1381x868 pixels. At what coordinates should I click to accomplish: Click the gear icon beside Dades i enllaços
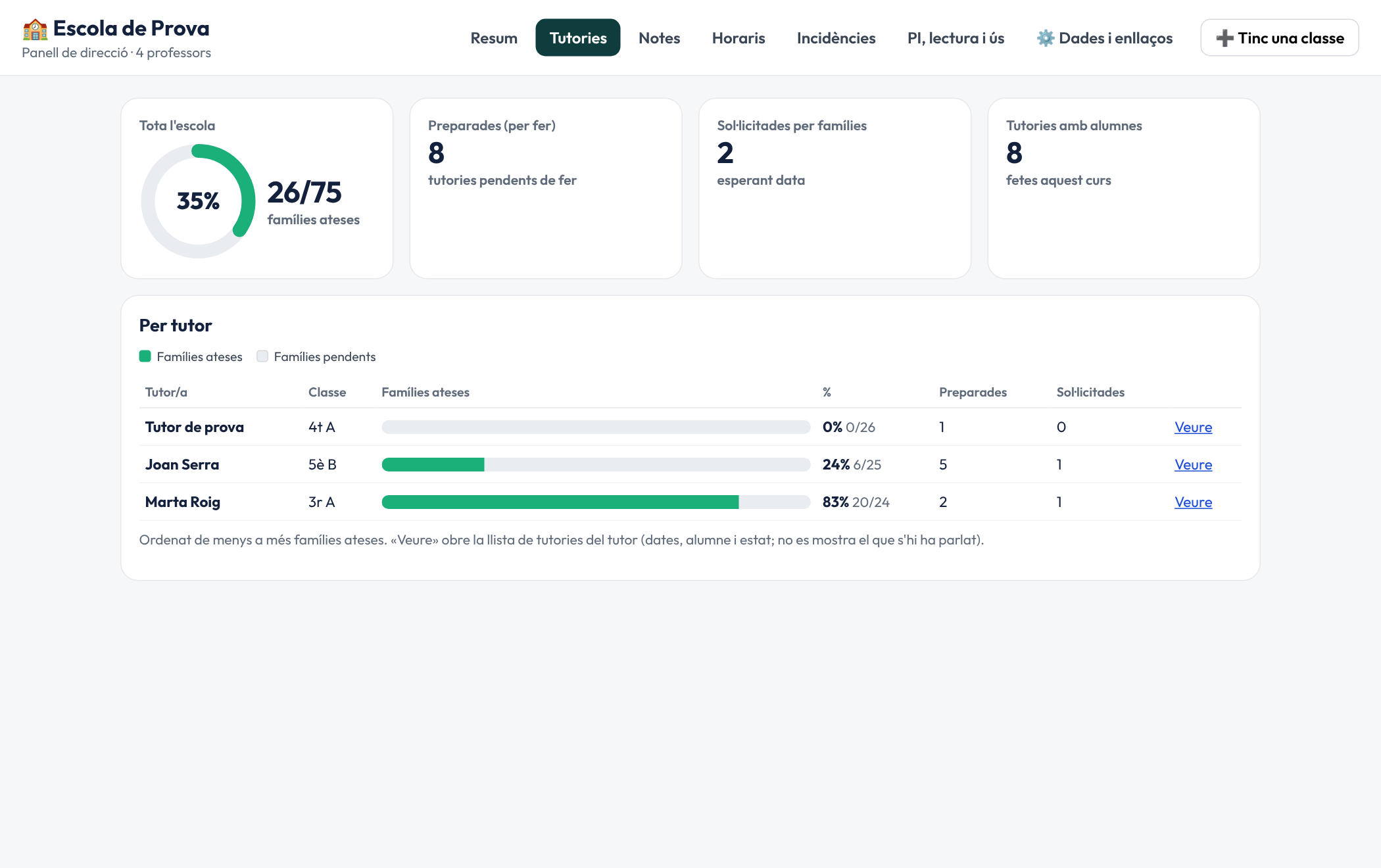tap(1046, 38)
